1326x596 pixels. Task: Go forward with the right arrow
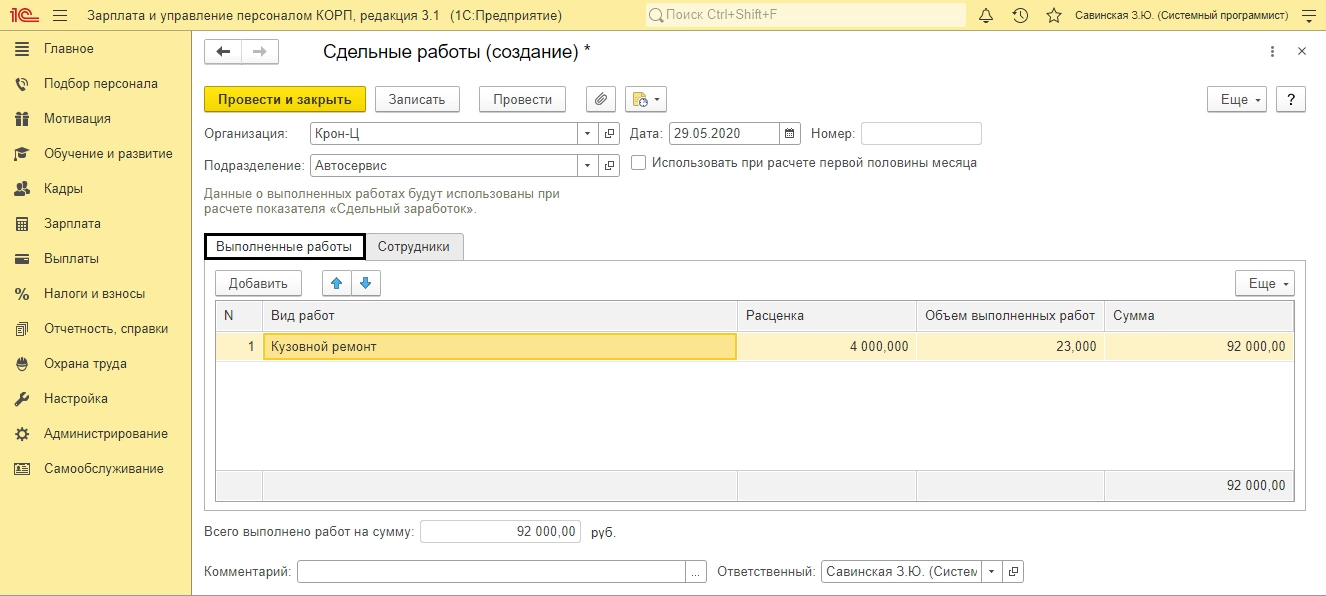click(260, 52)
